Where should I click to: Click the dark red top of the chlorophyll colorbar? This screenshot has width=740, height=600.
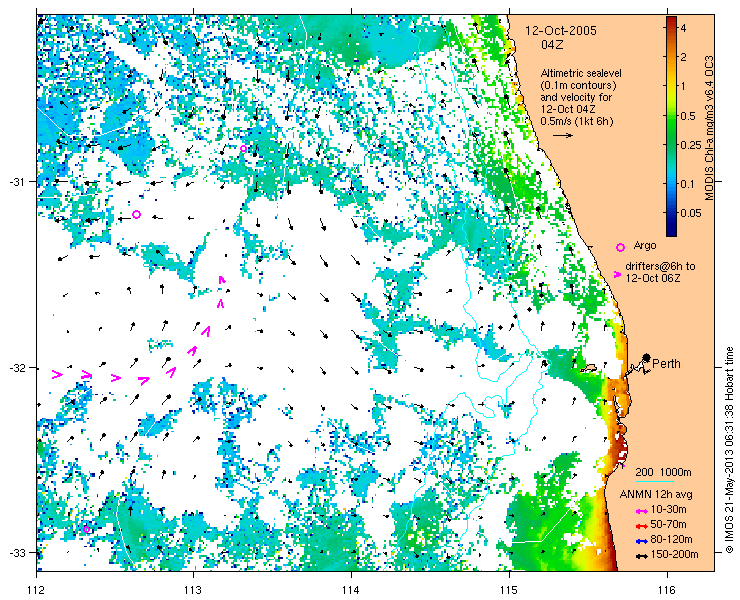point(672,20)
